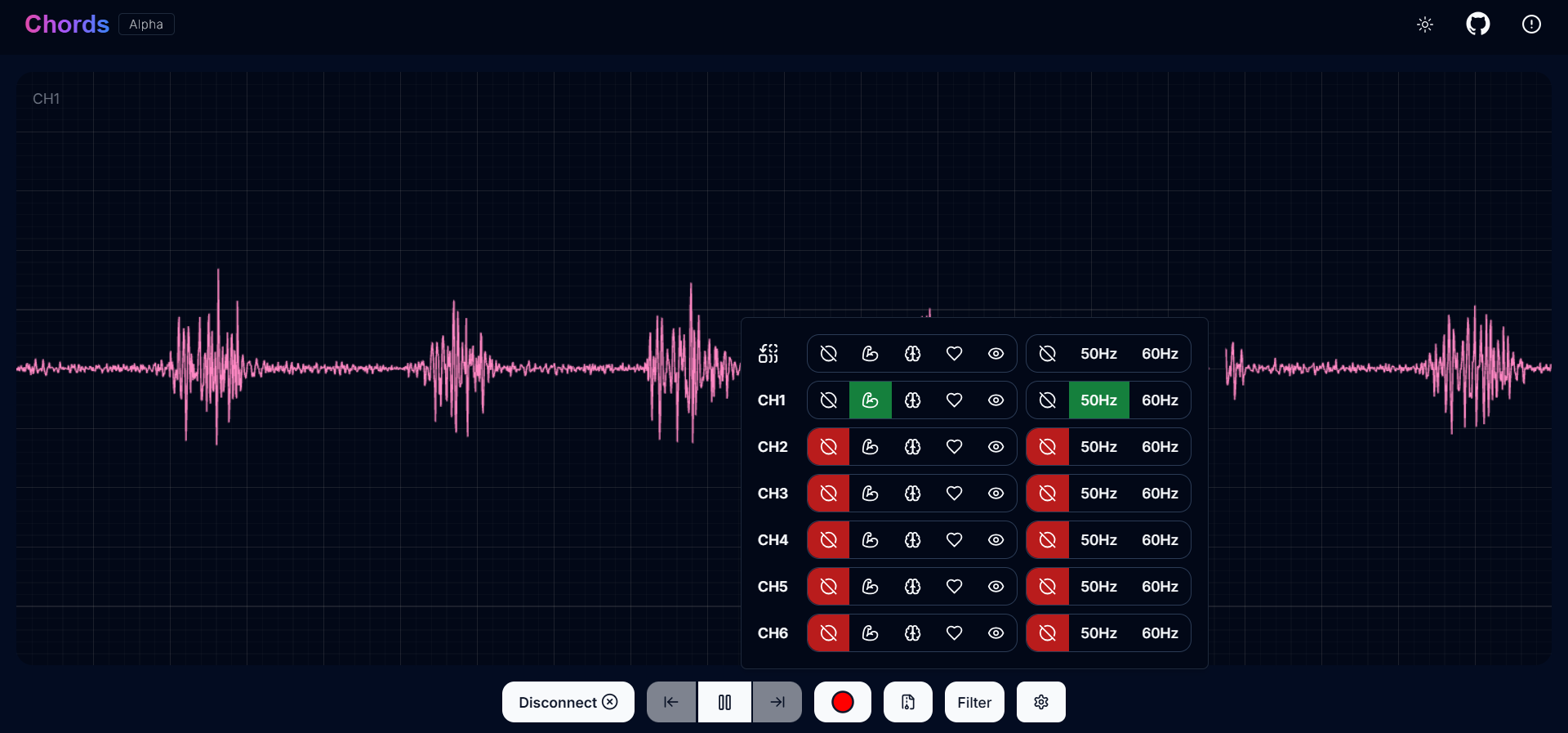This screenshot has width=1568, height=733.
Task: Apply EMG muscle filter to all channels
Action: pyautogui.click(x=871, y=354)
